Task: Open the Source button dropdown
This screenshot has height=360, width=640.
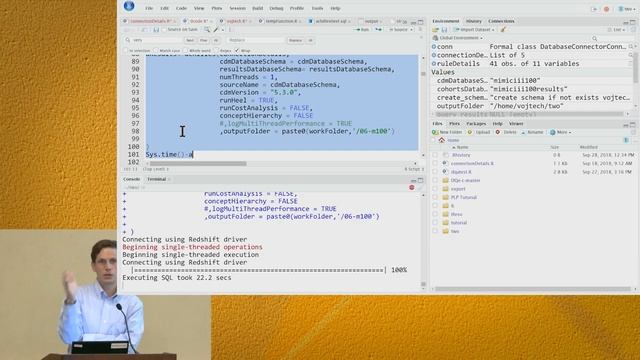Action: pyautogui.click(x=411, y=30)
